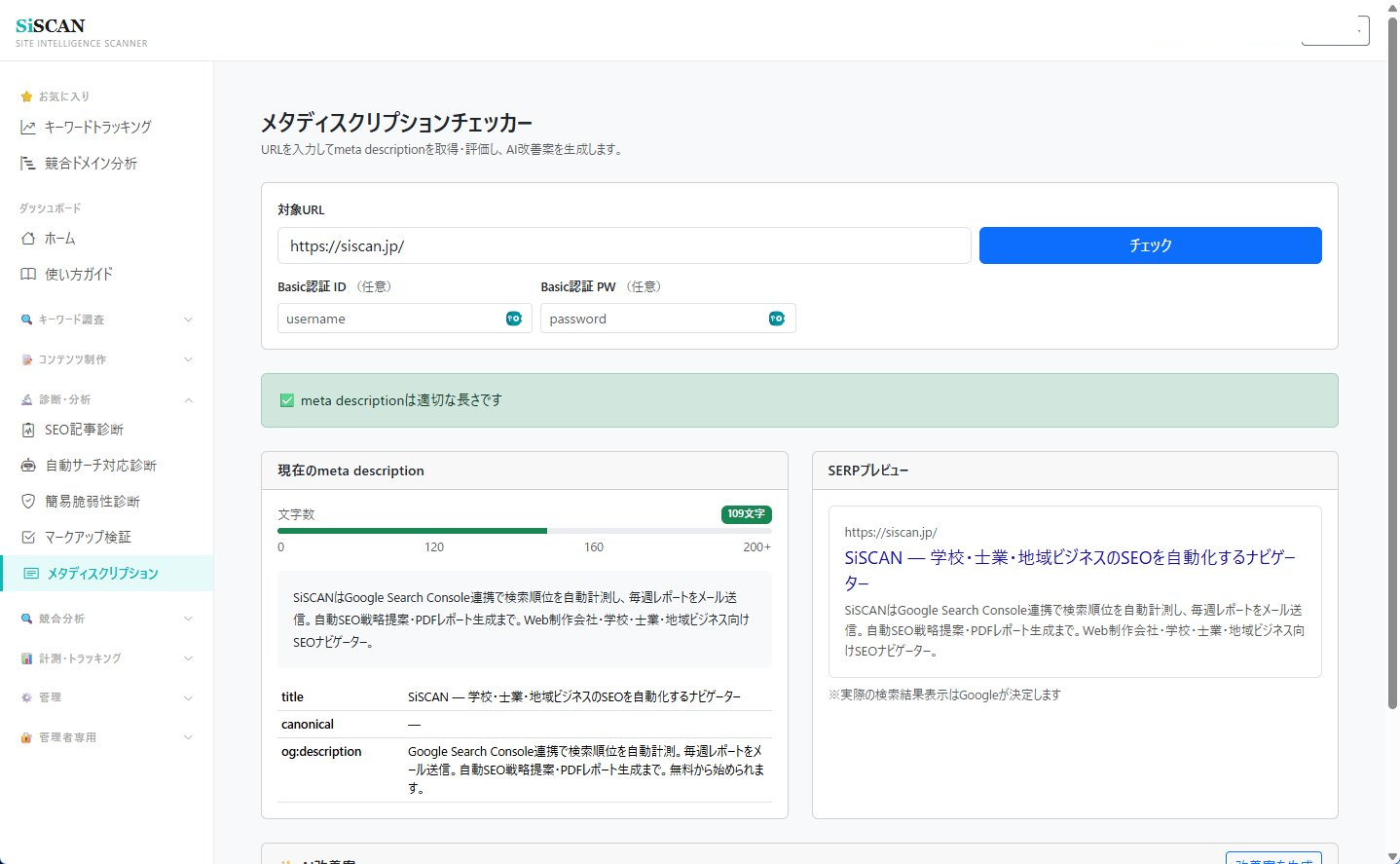The height and width of the screenshot is (864, 1400).
Task: Open マークアップ検証 page
Action: pos(107,538)
